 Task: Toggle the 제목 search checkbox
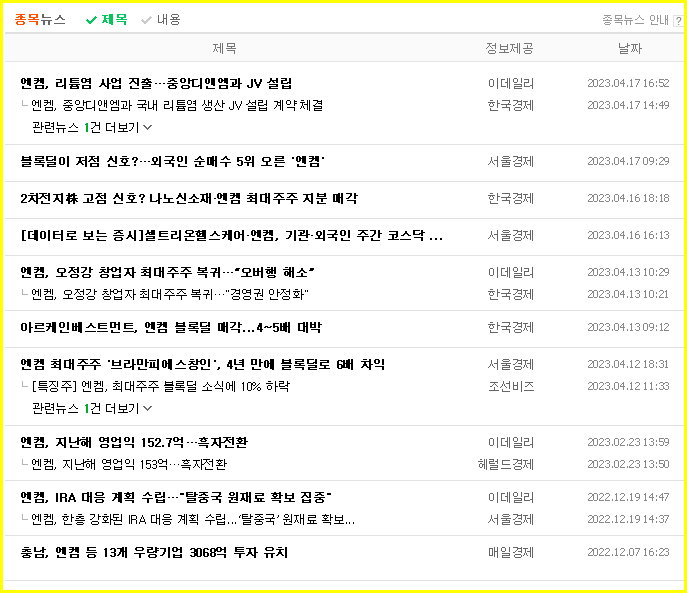click(106, 20)
